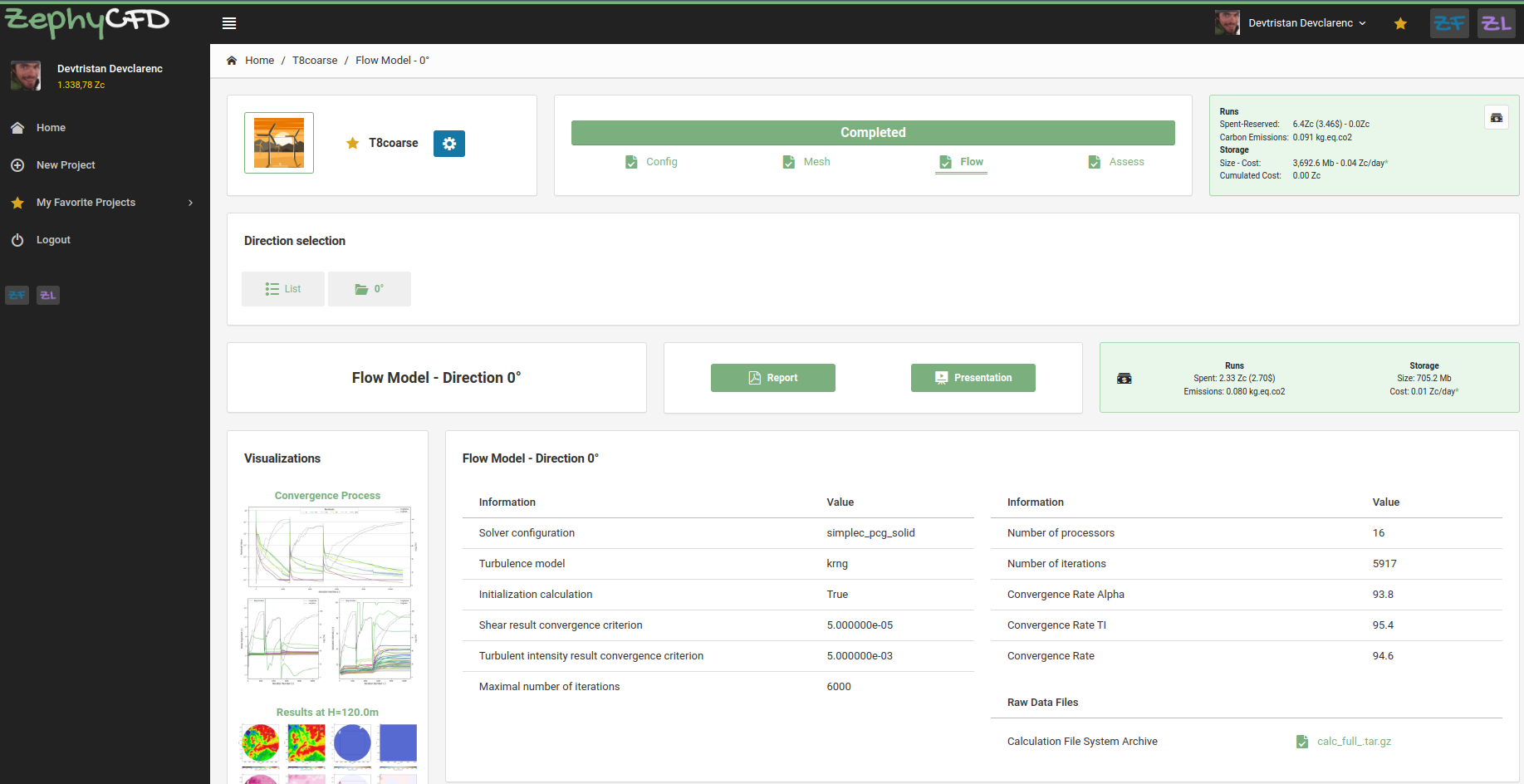
Task: Click the project cost cash icon
Action: [1497, 118]
